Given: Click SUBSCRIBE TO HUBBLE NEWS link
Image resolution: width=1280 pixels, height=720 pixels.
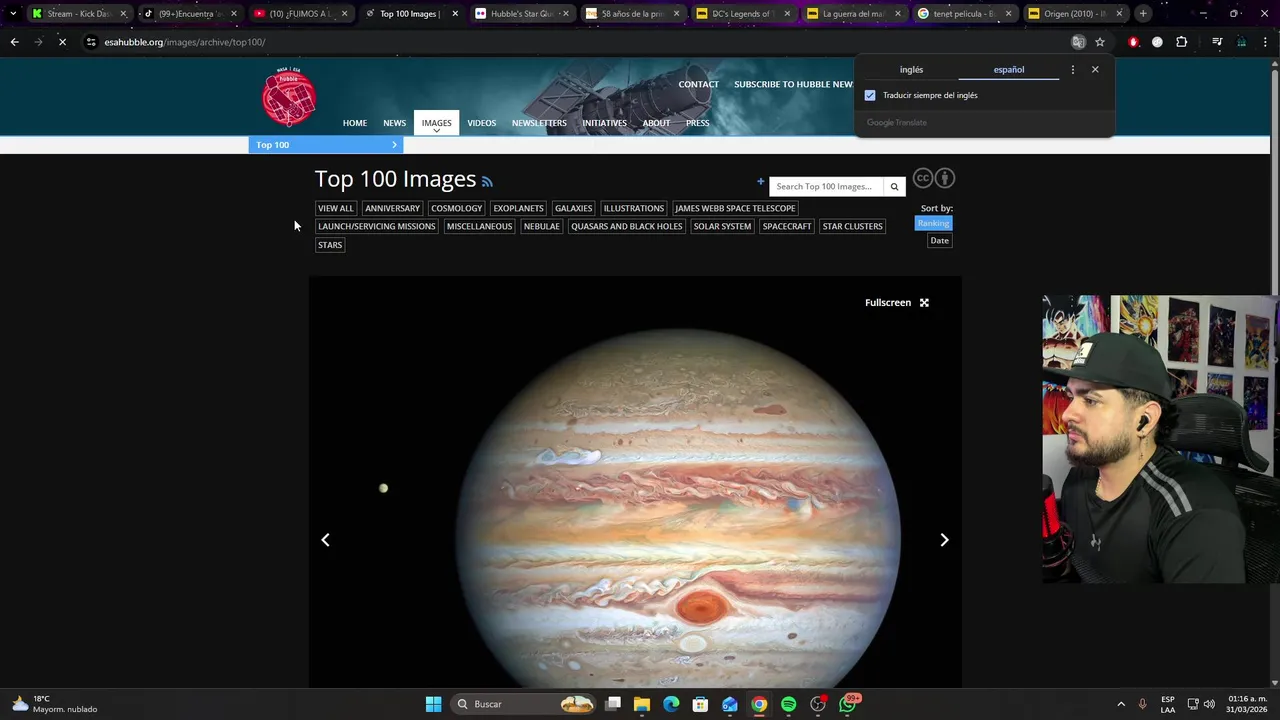Looking at the screenshot, I should [794, 84].
